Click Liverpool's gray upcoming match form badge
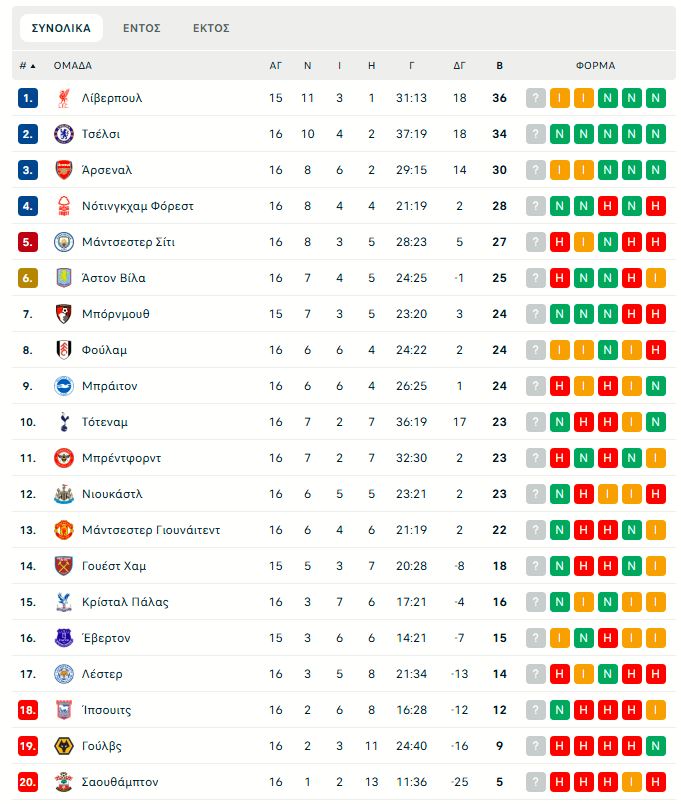This screenshot has height=804, width=681. point(536,98)
